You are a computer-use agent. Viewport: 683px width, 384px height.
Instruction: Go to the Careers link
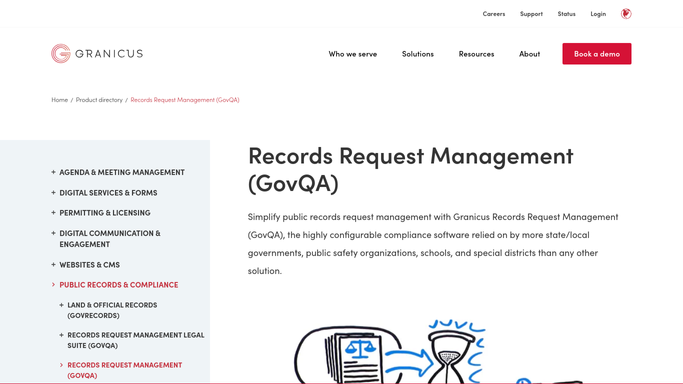(494, 14)
